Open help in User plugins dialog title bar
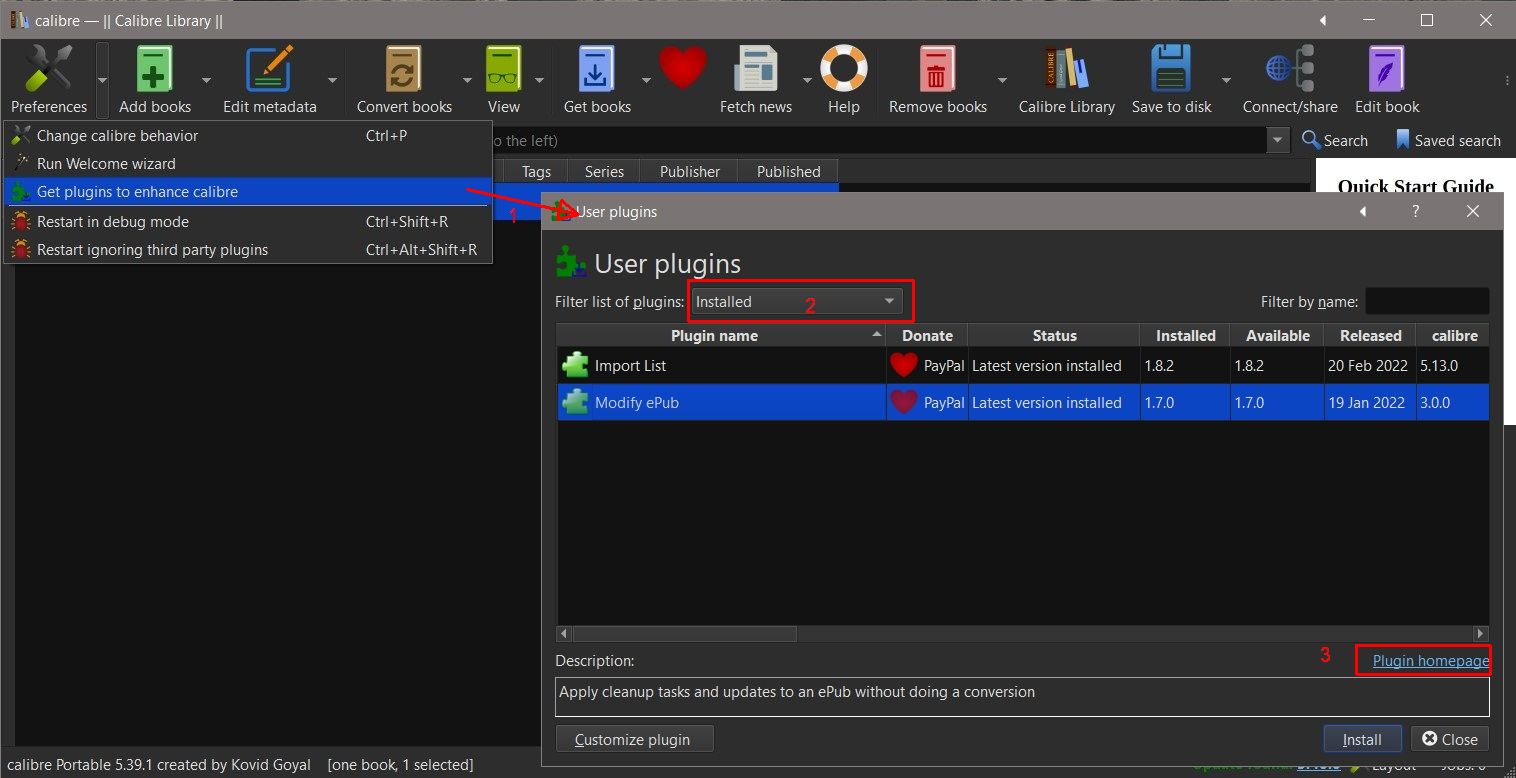This screenshot has height=778, width=1516. click(1415, 211)
